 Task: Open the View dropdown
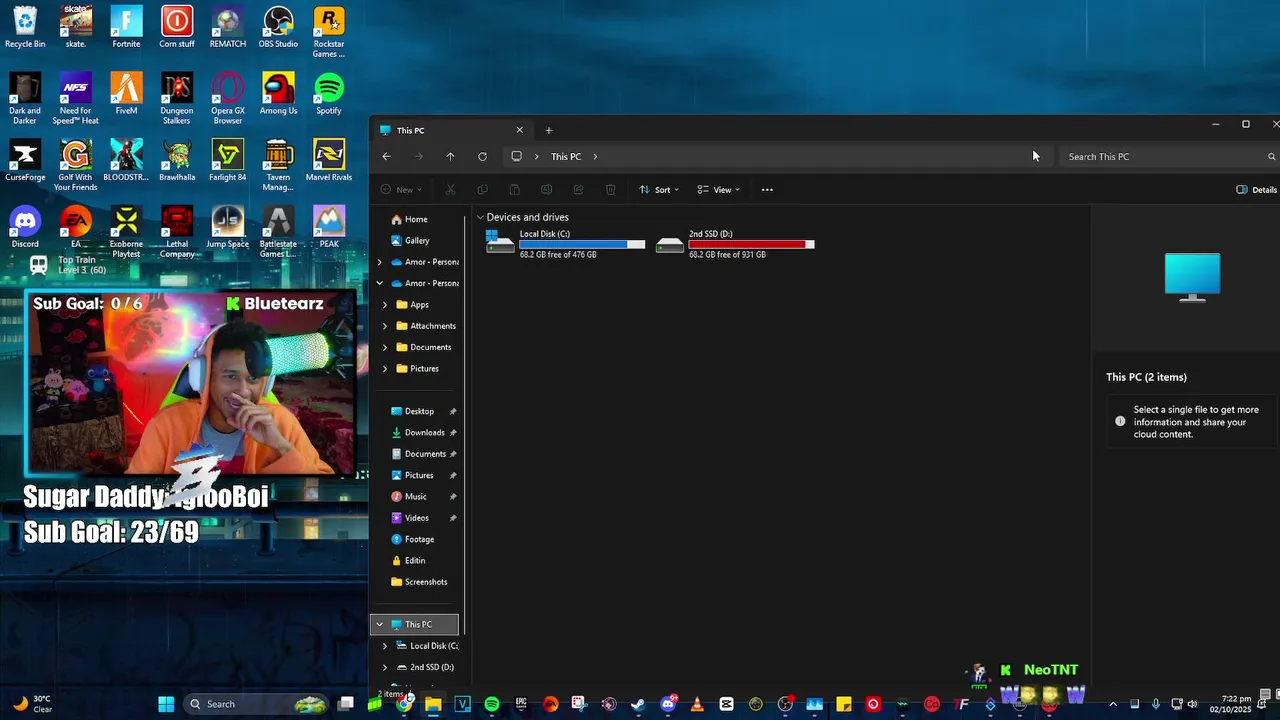point(719,189)
